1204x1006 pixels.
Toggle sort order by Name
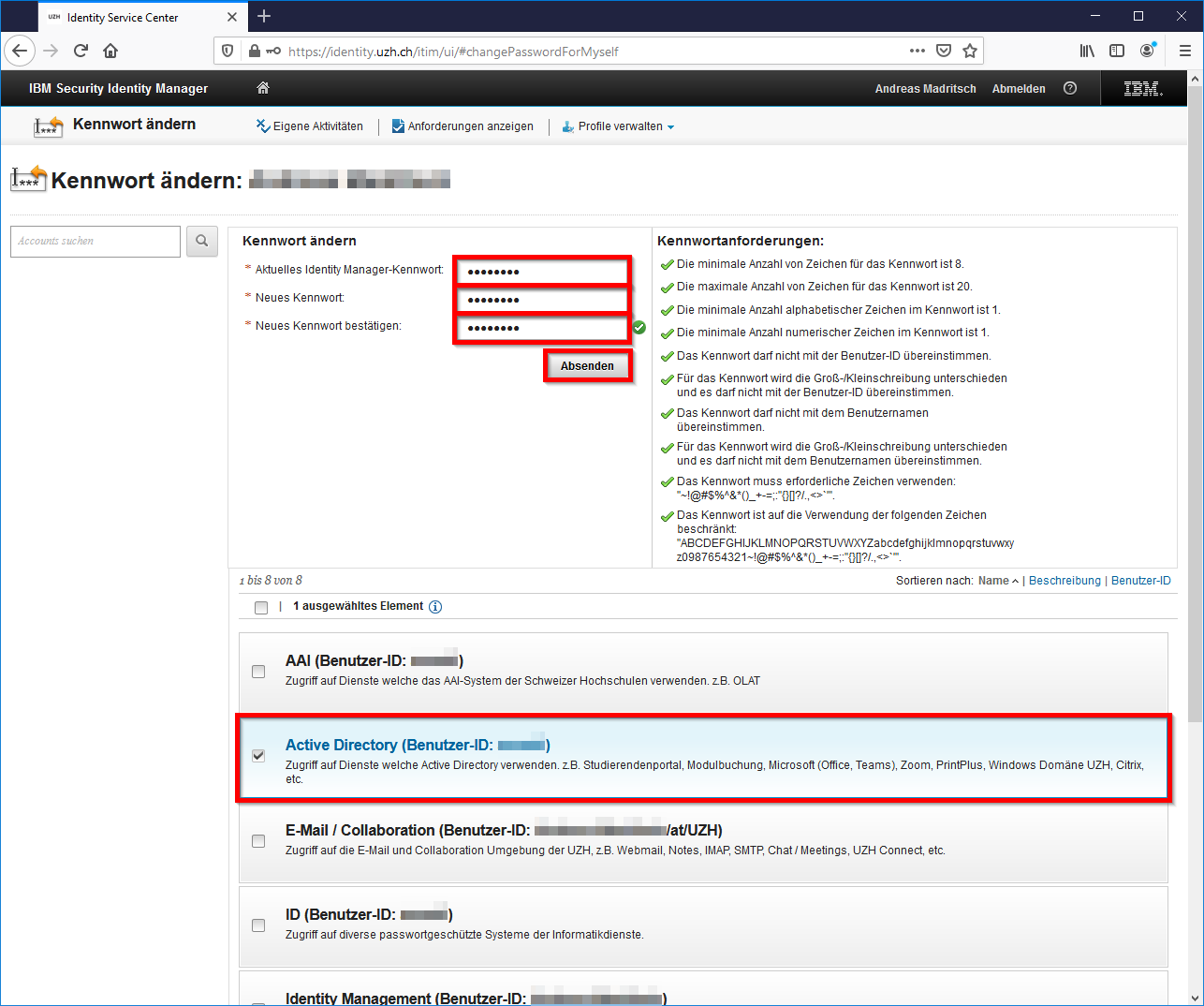997,581
